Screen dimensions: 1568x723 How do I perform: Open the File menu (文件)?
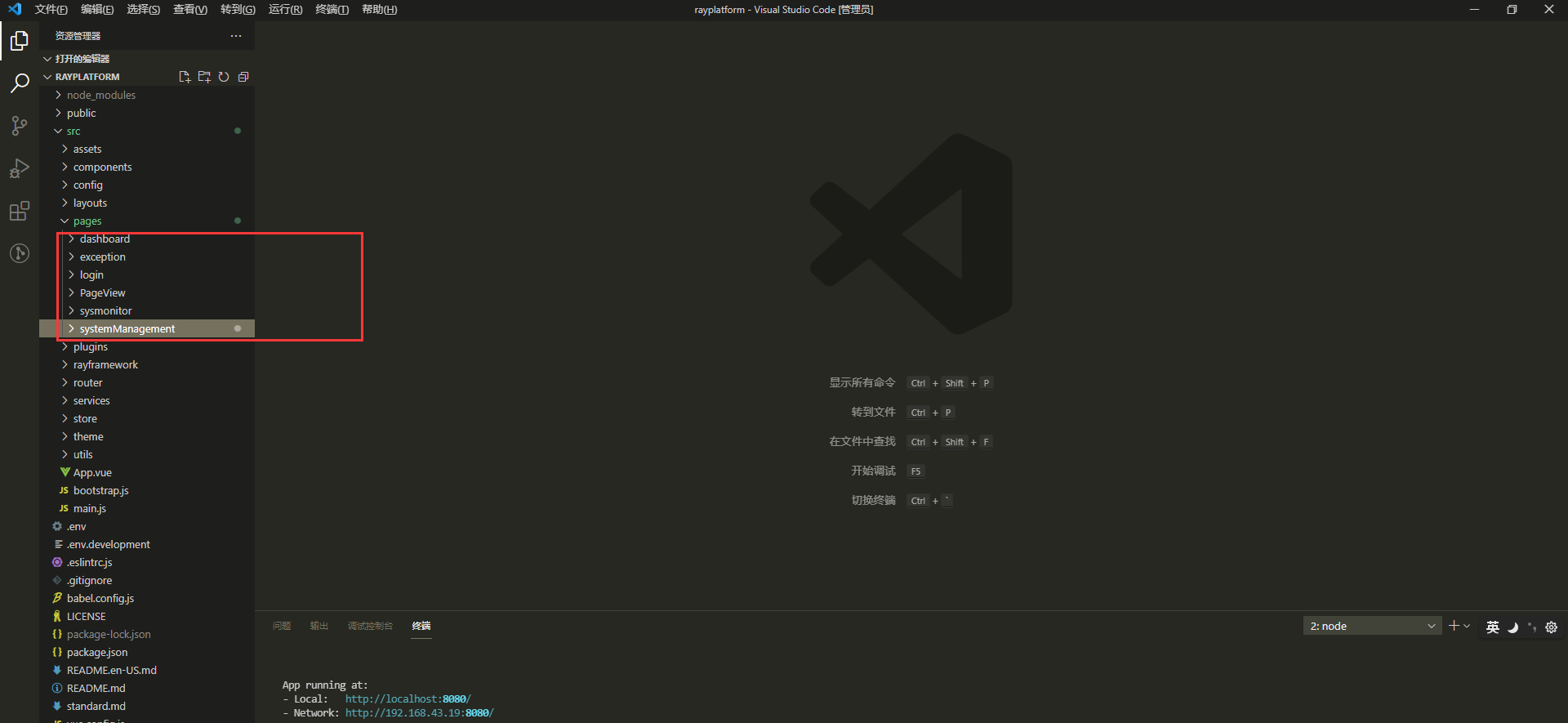click(51, 10)
